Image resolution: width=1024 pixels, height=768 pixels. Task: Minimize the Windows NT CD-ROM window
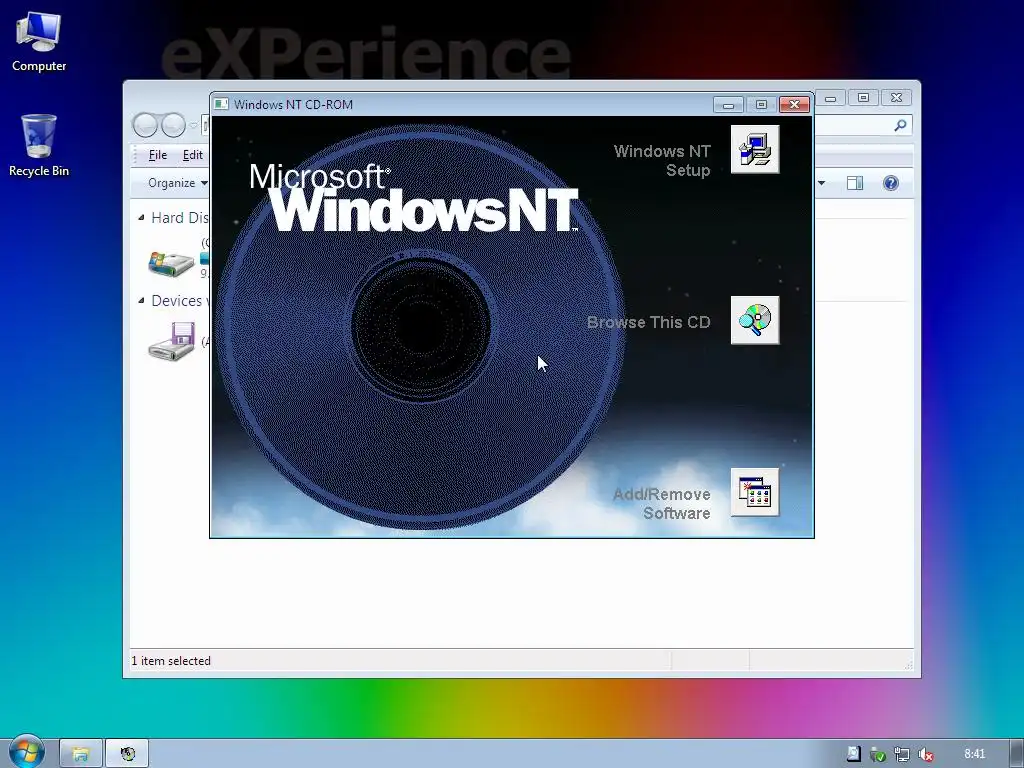(x=728, y=104)
